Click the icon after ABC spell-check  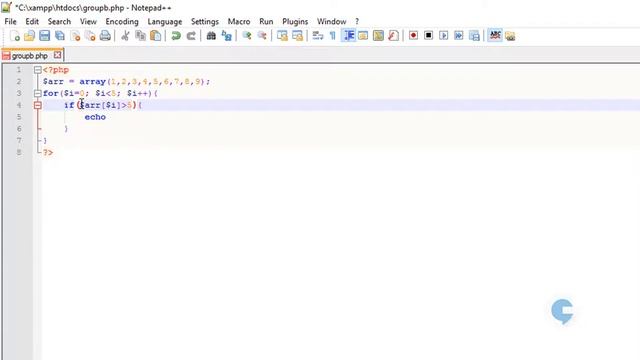(x=510, y=36)
